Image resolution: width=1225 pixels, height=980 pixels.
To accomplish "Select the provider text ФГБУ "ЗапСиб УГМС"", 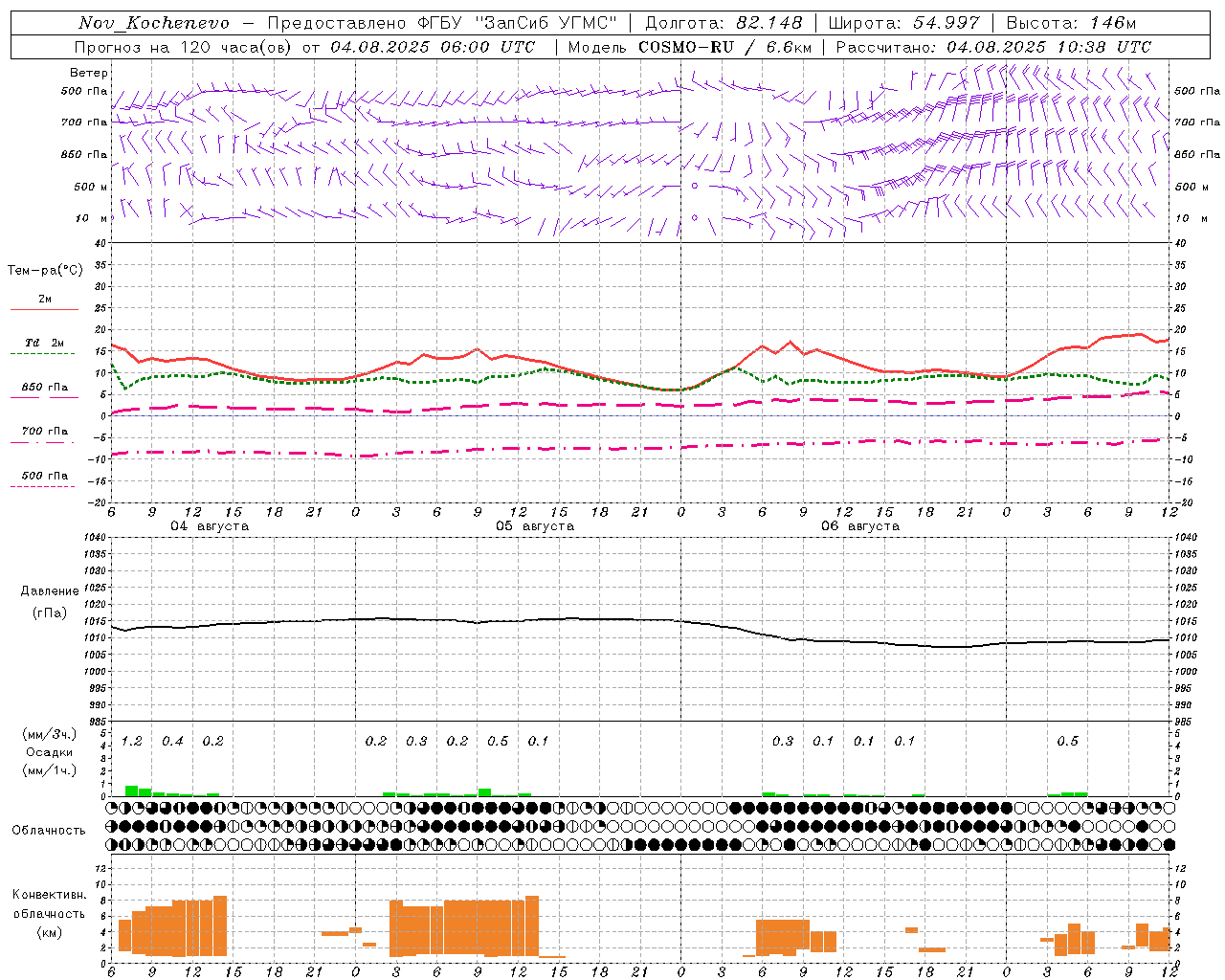I will point(519,23).
